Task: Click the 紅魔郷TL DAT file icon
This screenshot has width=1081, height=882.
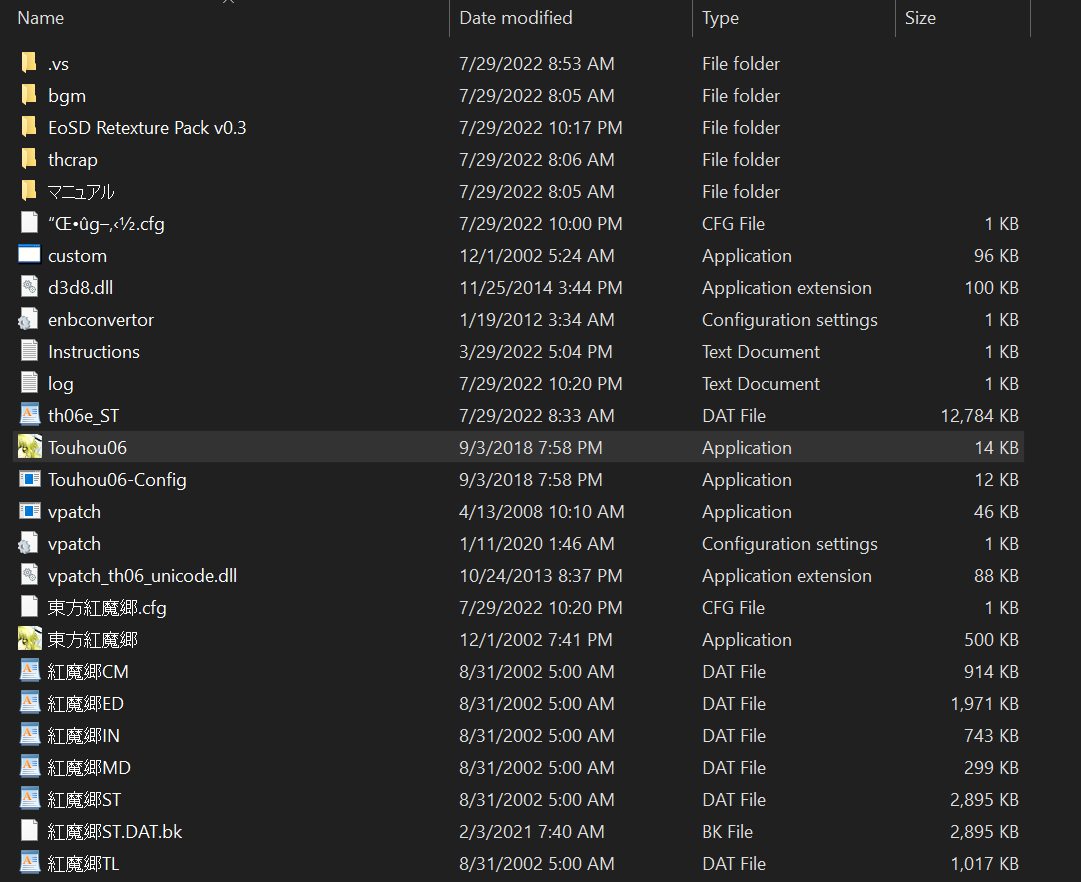Action: click(29, 863)
